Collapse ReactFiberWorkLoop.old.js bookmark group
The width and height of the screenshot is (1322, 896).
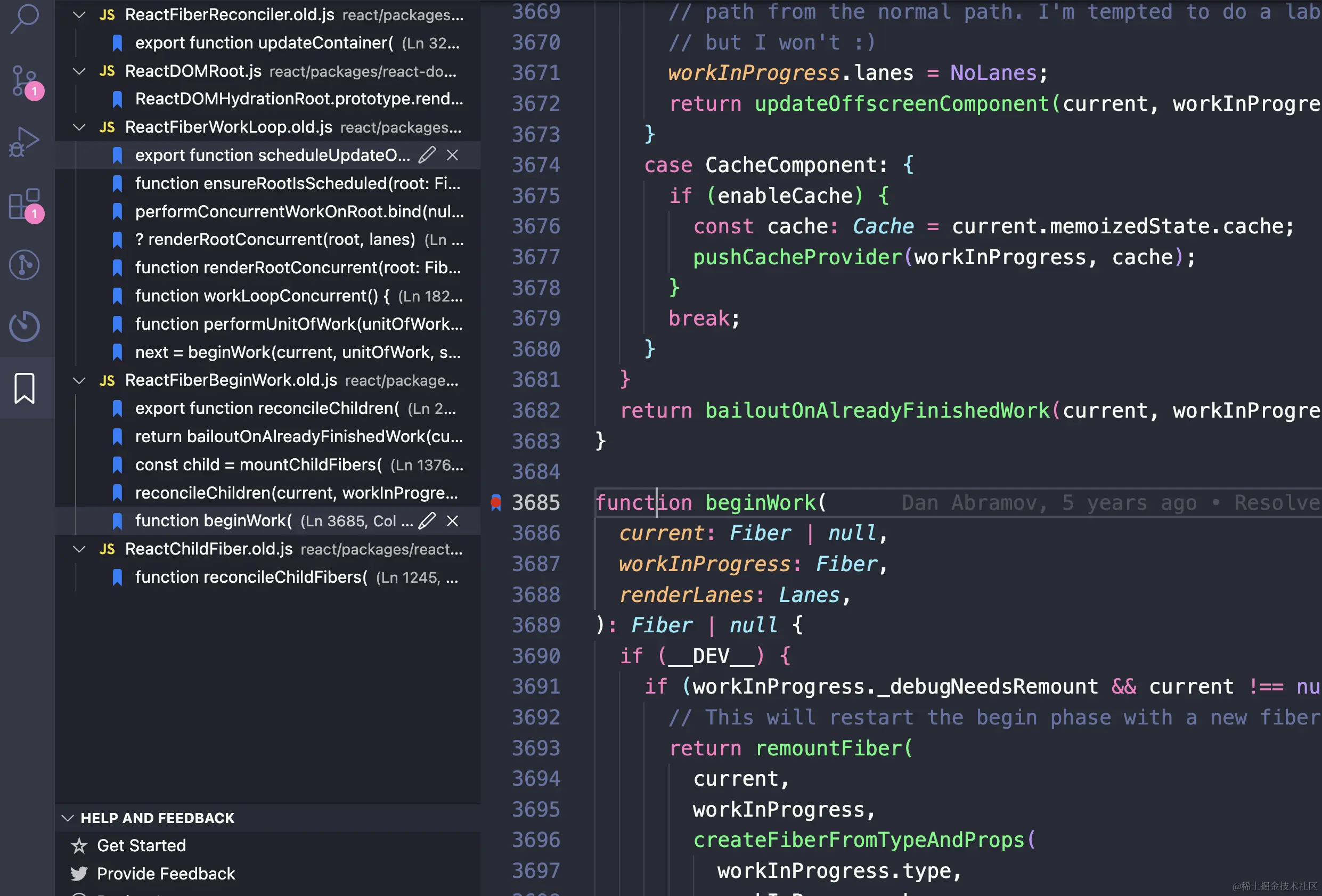(80, 127)
